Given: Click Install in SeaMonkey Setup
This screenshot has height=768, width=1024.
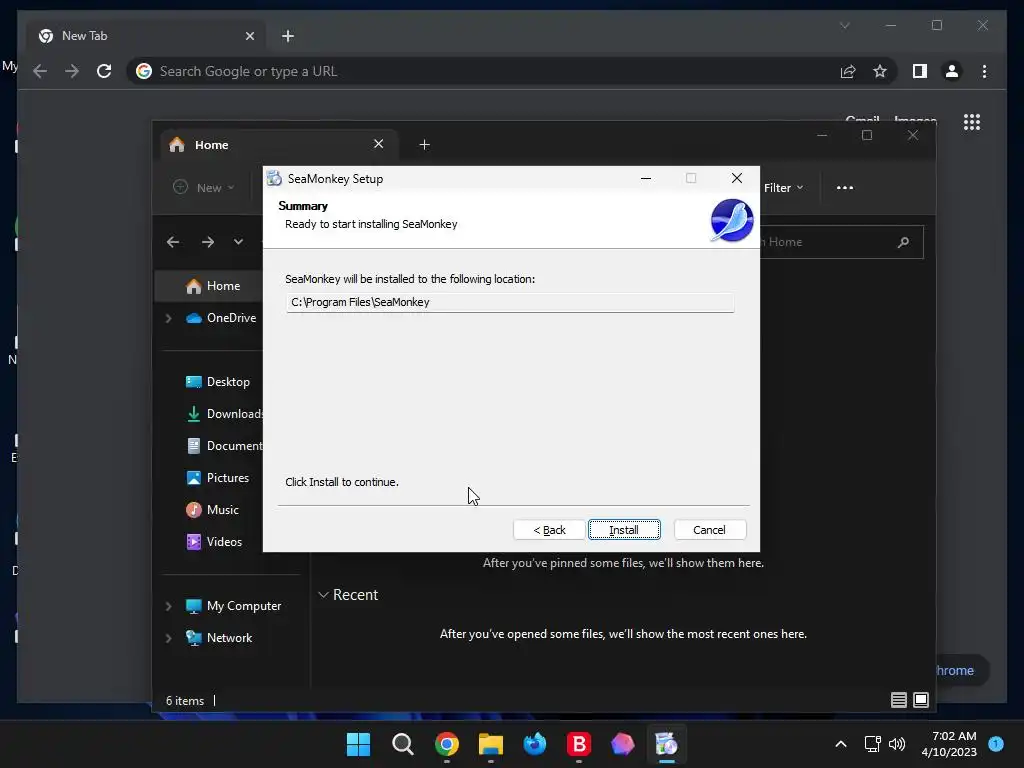Looking at the screenshot, I should [624, 530].
